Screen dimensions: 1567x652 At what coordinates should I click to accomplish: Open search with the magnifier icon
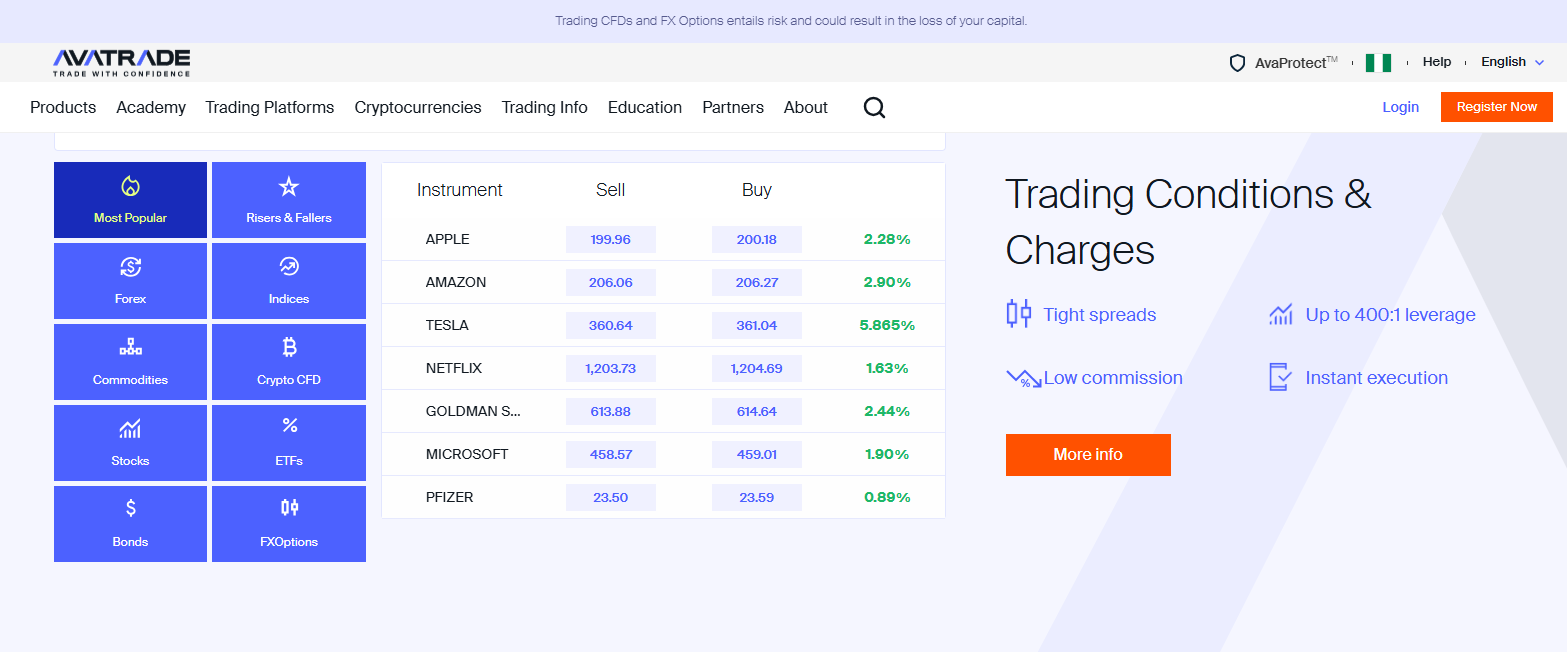(874, 107)
